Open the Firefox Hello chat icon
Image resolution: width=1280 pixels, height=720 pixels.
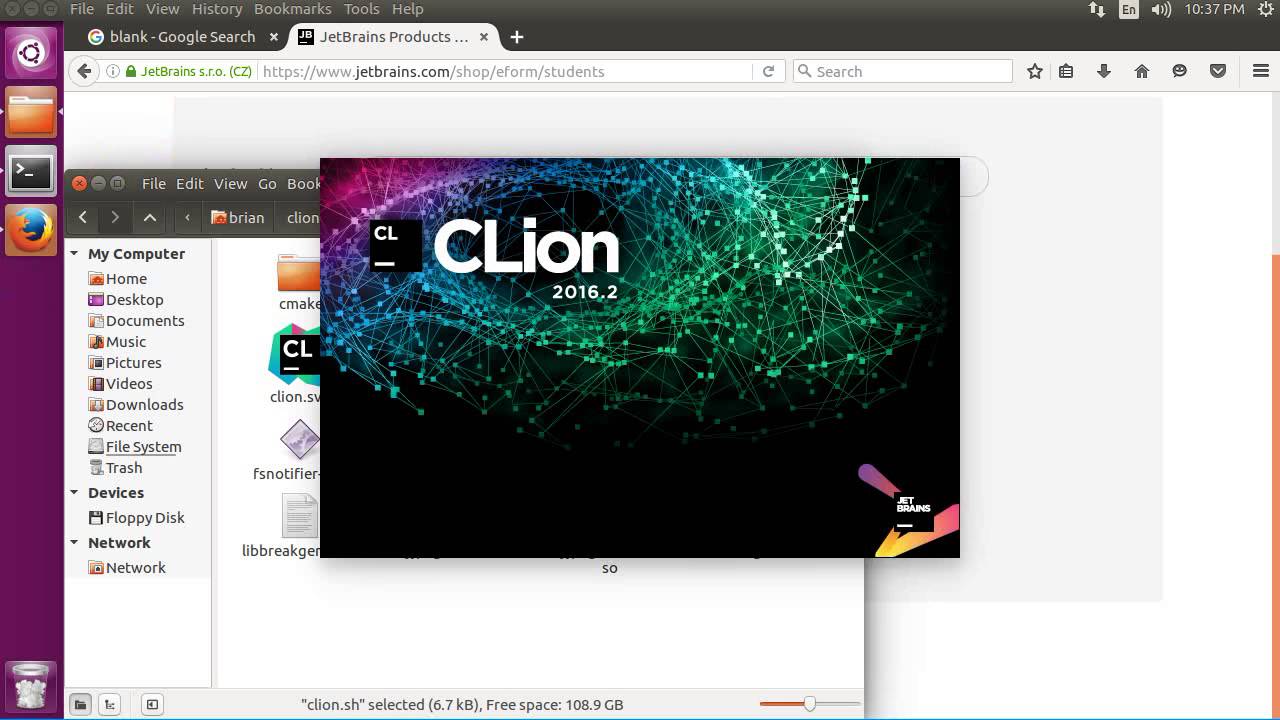[x=1180, y=71]
